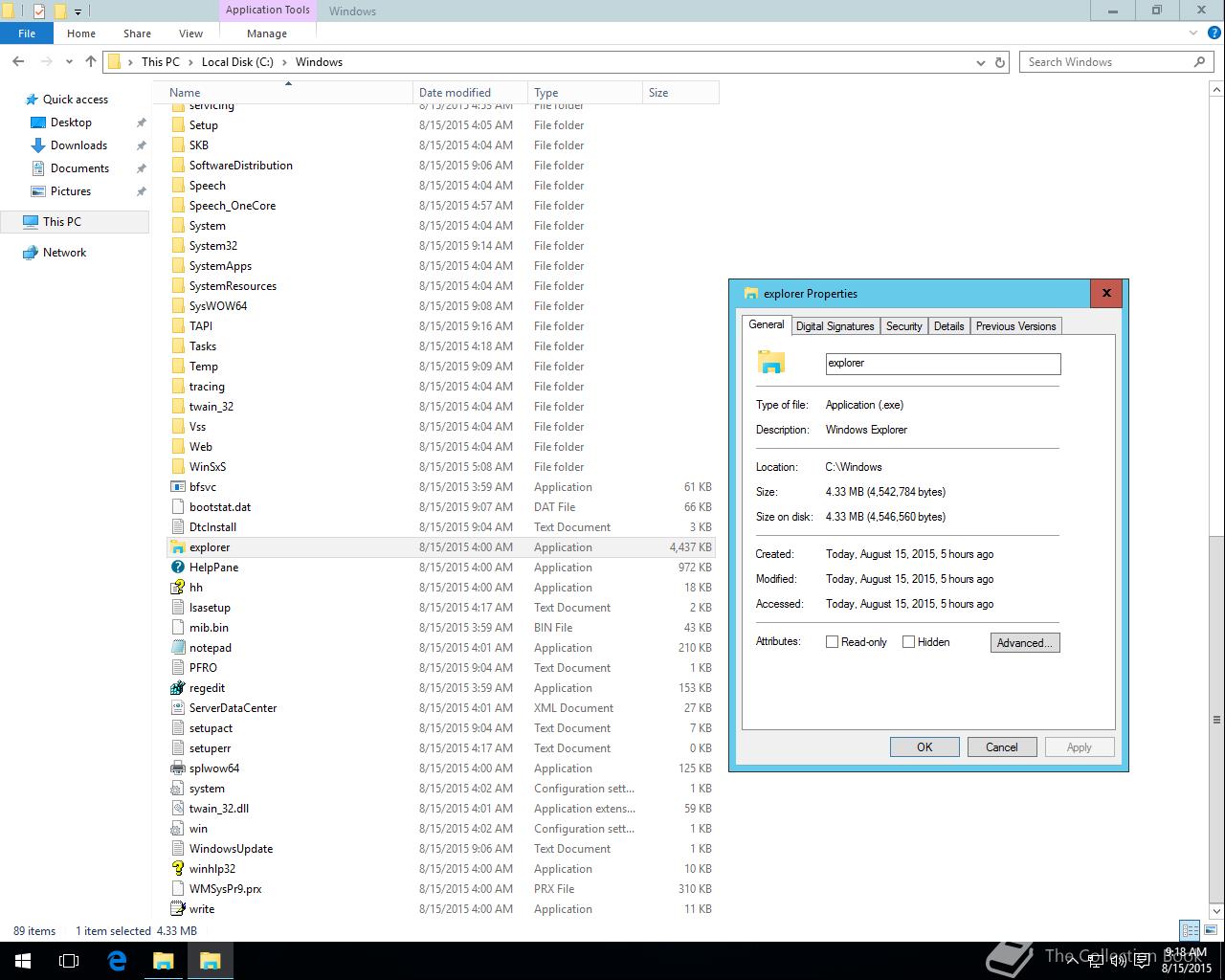
Task: Sort by the Name column header
Action: pyautogui.click(x=287, y=93)
